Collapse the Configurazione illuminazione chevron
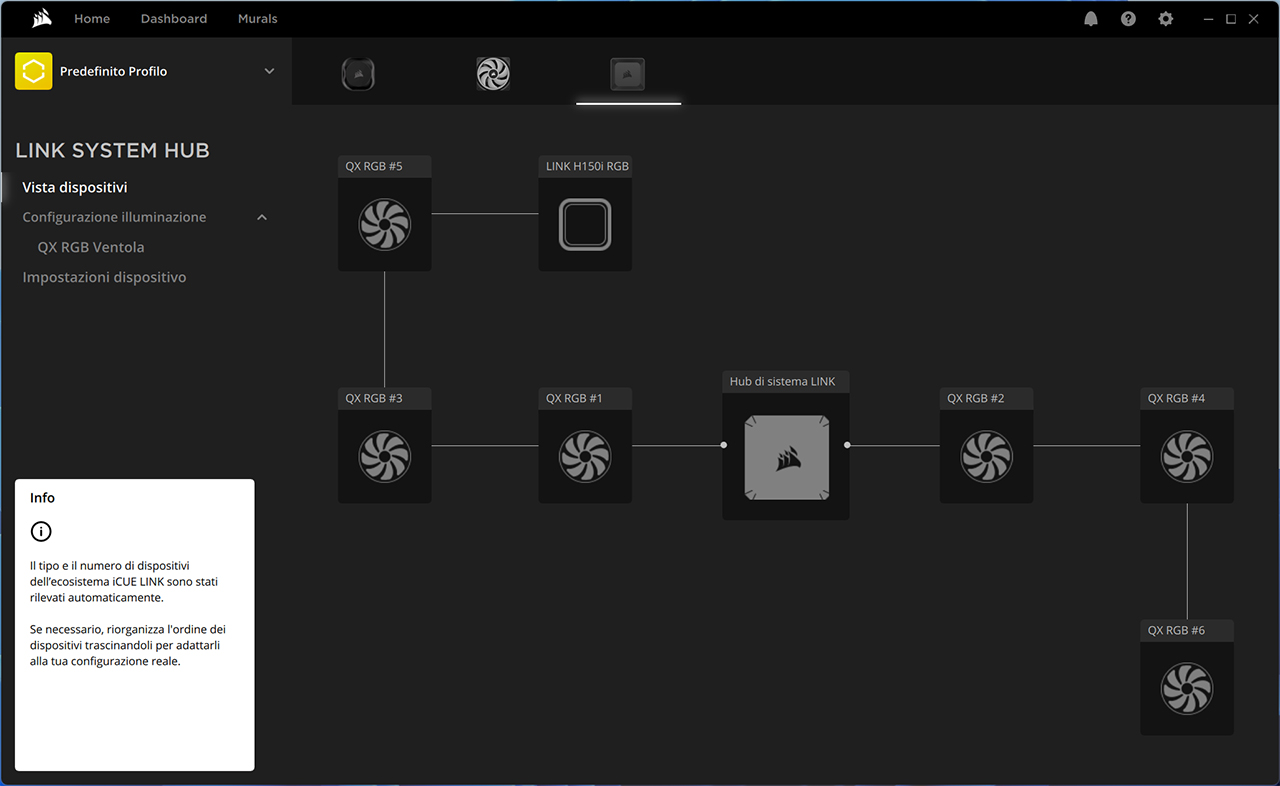1280x786 pixels. [x=262, y=217]
